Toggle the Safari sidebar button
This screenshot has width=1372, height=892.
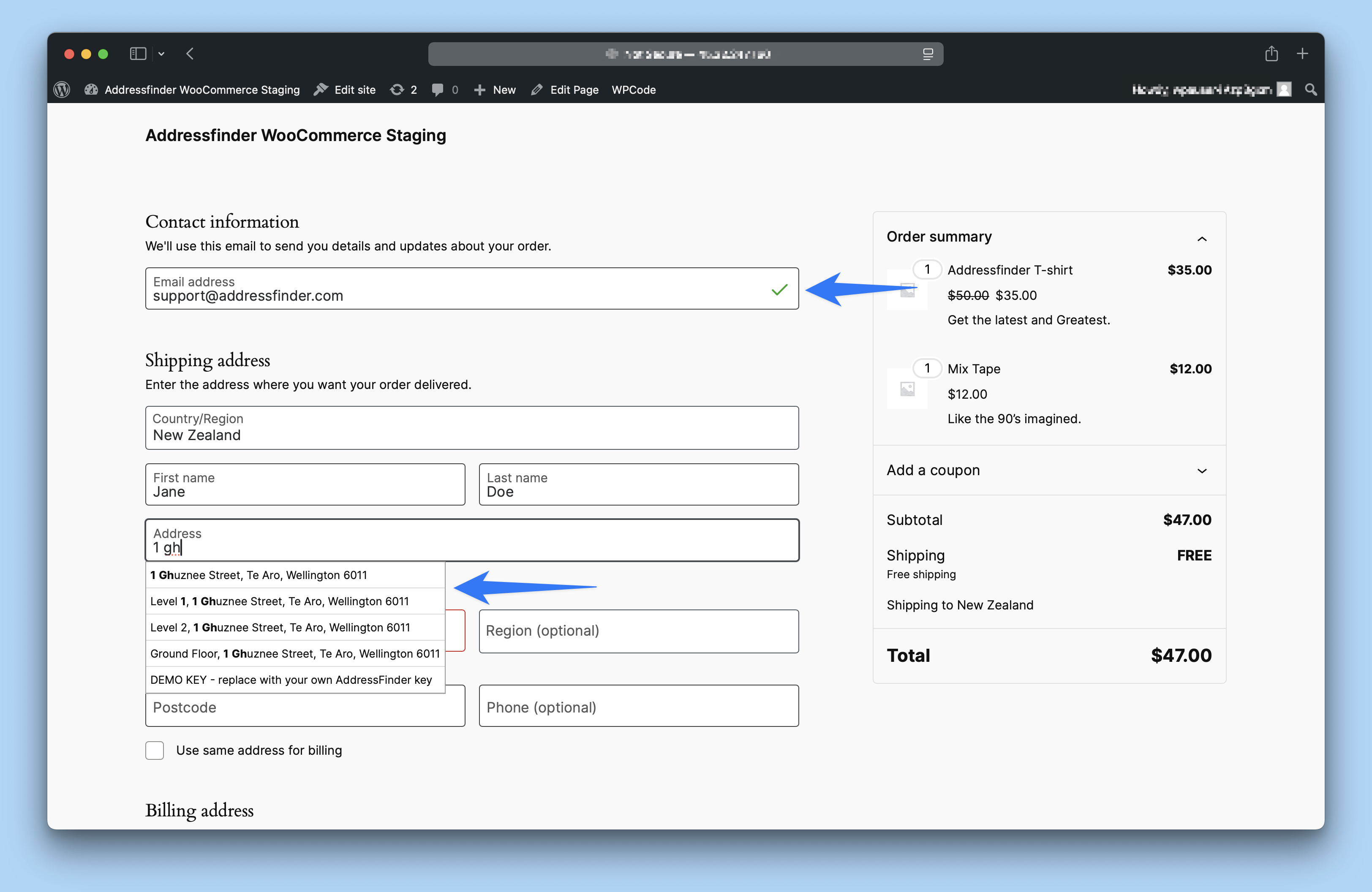click(x=138, y=54)
